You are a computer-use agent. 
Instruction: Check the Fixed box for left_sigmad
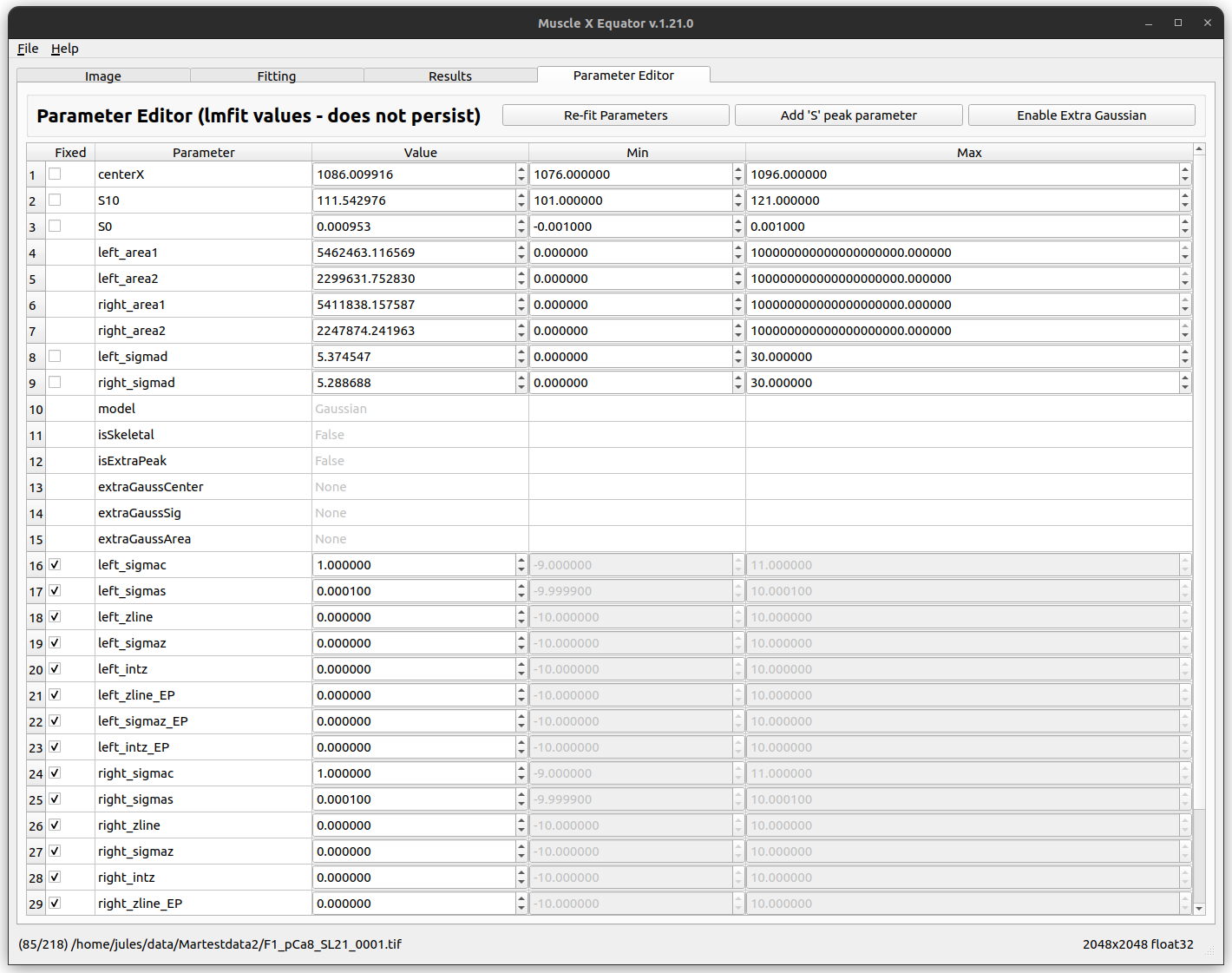pyautogui.click(x=55, y=356)
